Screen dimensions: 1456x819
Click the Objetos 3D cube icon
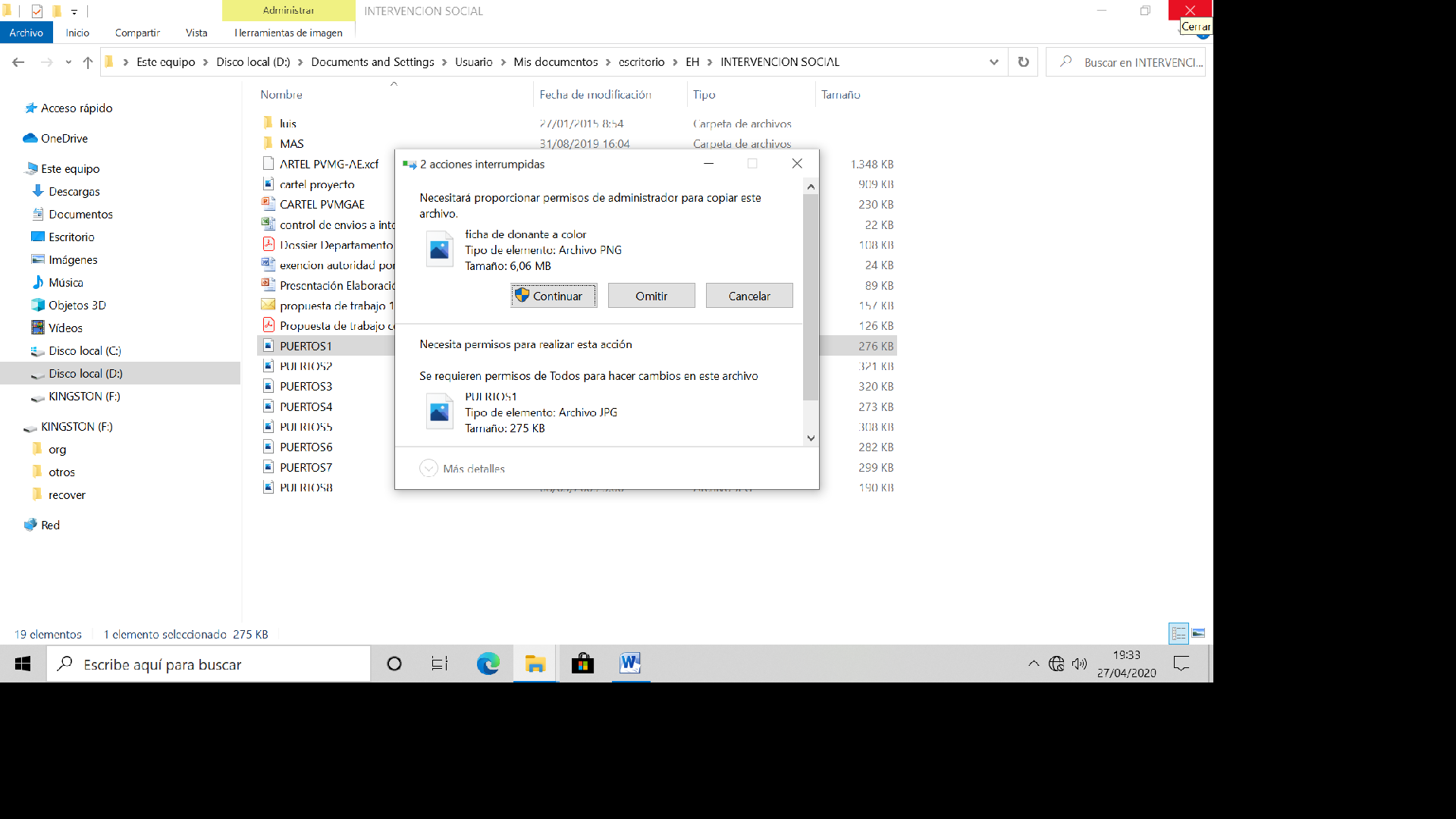[x=38, y=305]
